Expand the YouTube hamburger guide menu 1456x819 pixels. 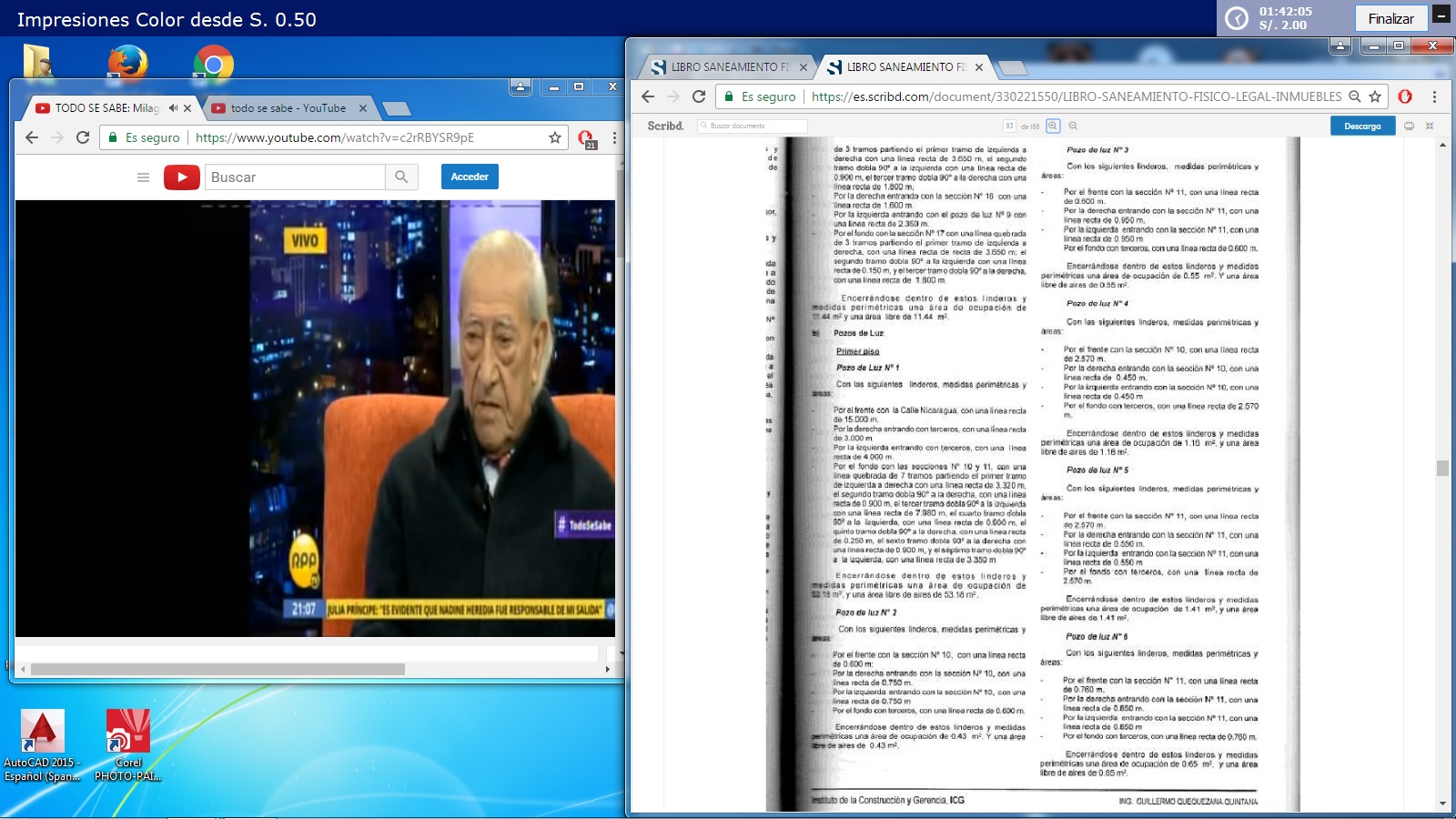[143, 177]
